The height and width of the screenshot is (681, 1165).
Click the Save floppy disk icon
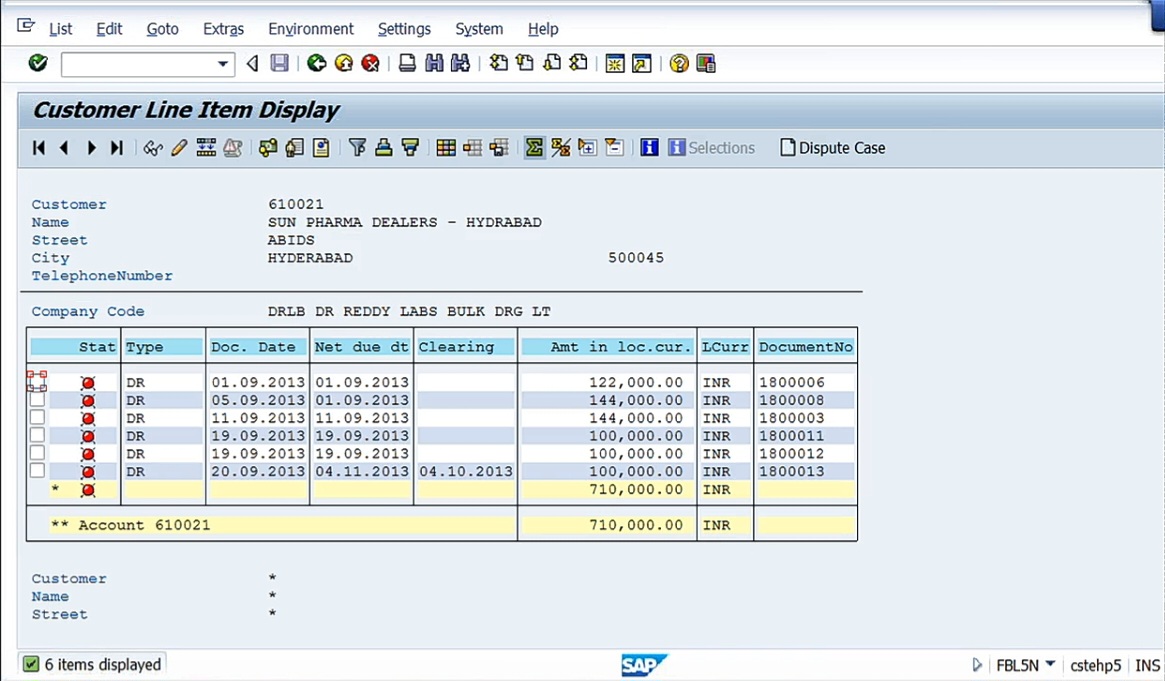pyautogui.click(x=279, y=63)
